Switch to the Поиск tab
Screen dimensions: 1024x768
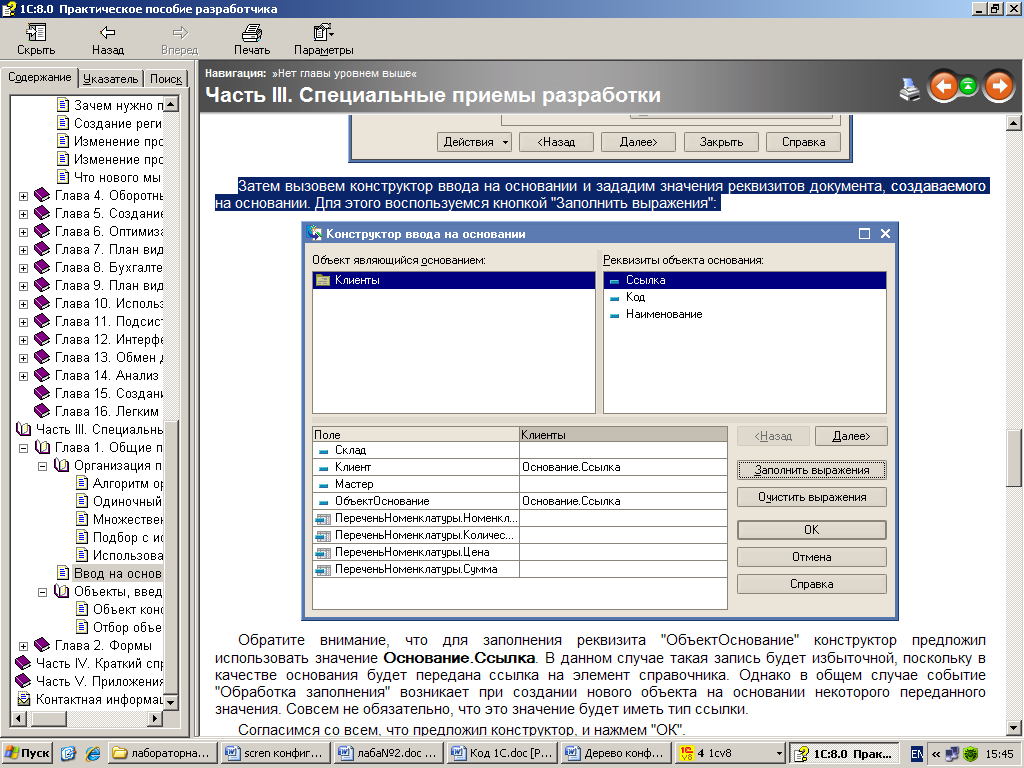tap(166, 79)
